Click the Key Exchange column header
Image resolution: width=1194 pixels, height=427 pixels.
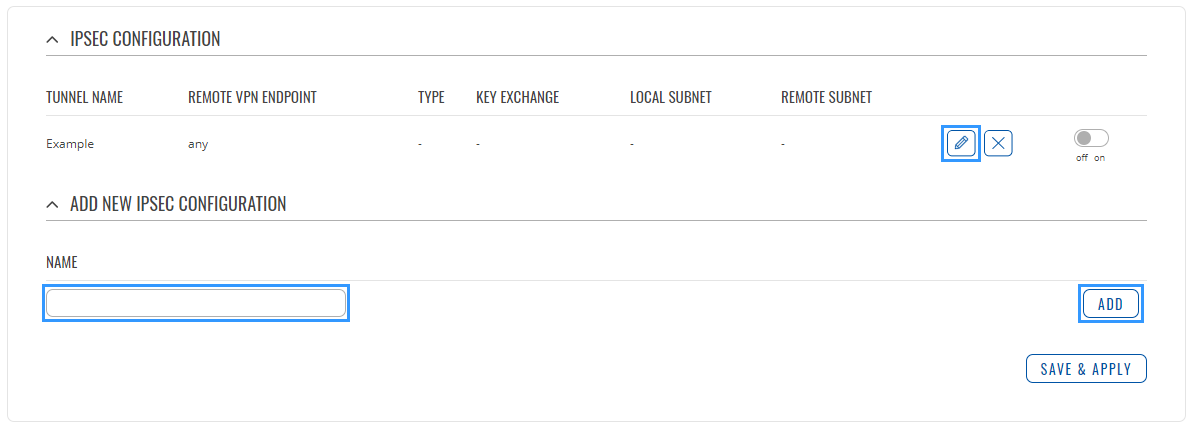[x=517, y=98]
